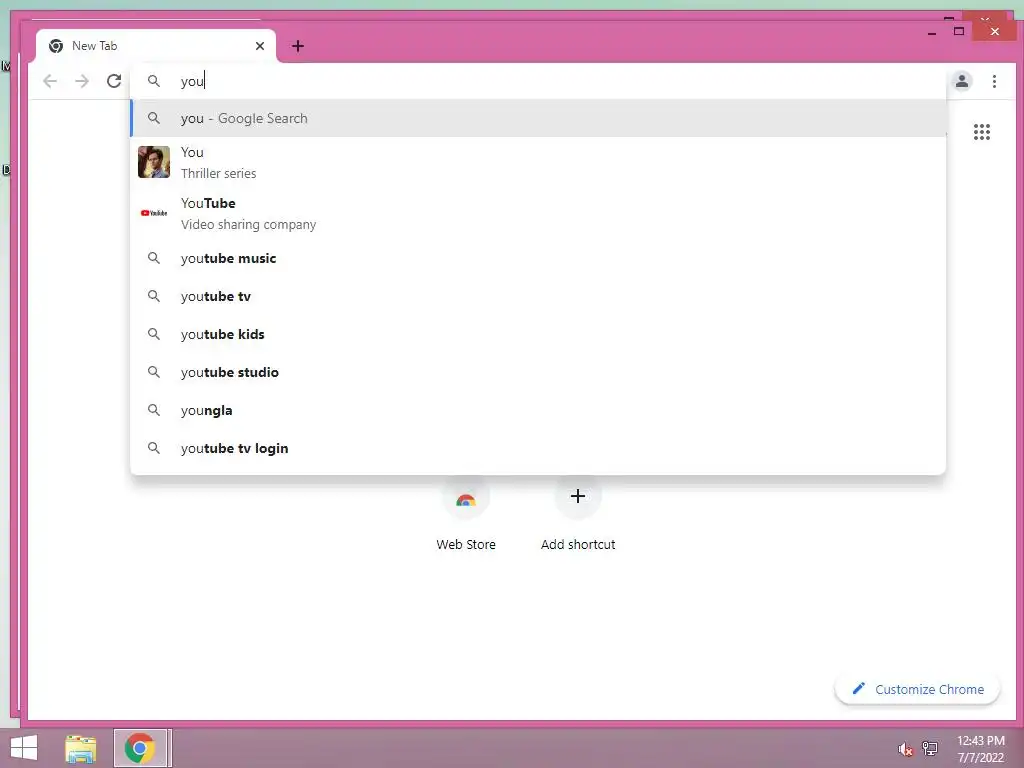Select 'you - Google Search' suggestion
1024x768 pixels.
click(x=538, y=118)
